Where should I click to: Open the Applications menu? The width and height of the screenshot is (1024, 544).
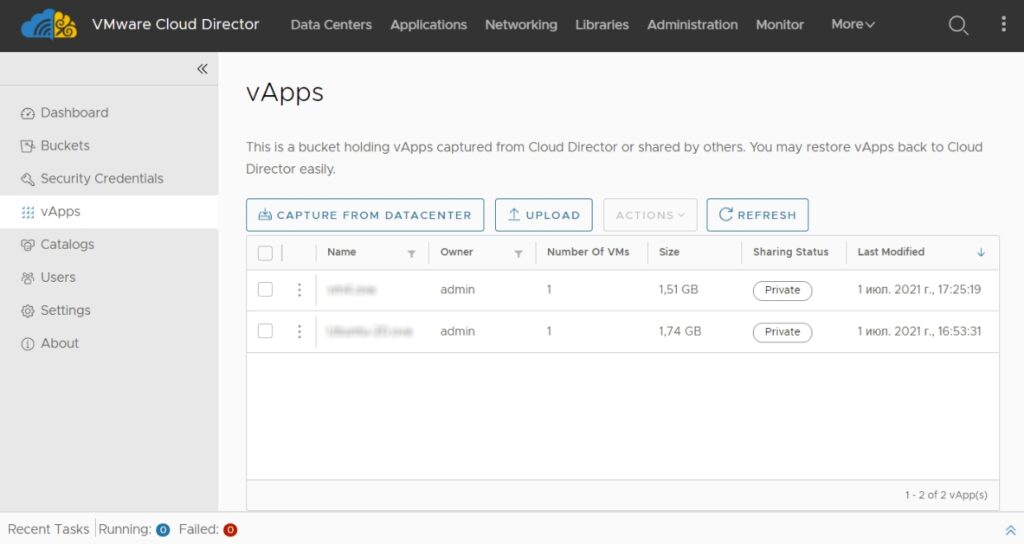point(428,25)
